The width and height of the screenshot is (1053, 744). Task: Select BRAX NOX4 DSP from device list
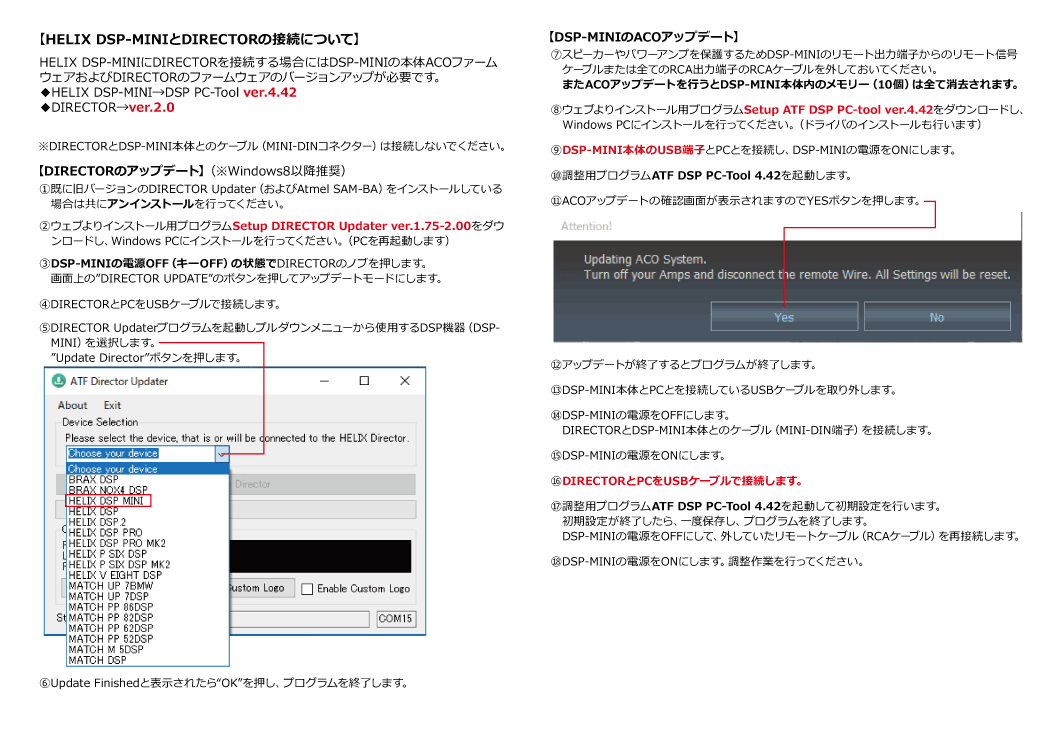[148, 490]
